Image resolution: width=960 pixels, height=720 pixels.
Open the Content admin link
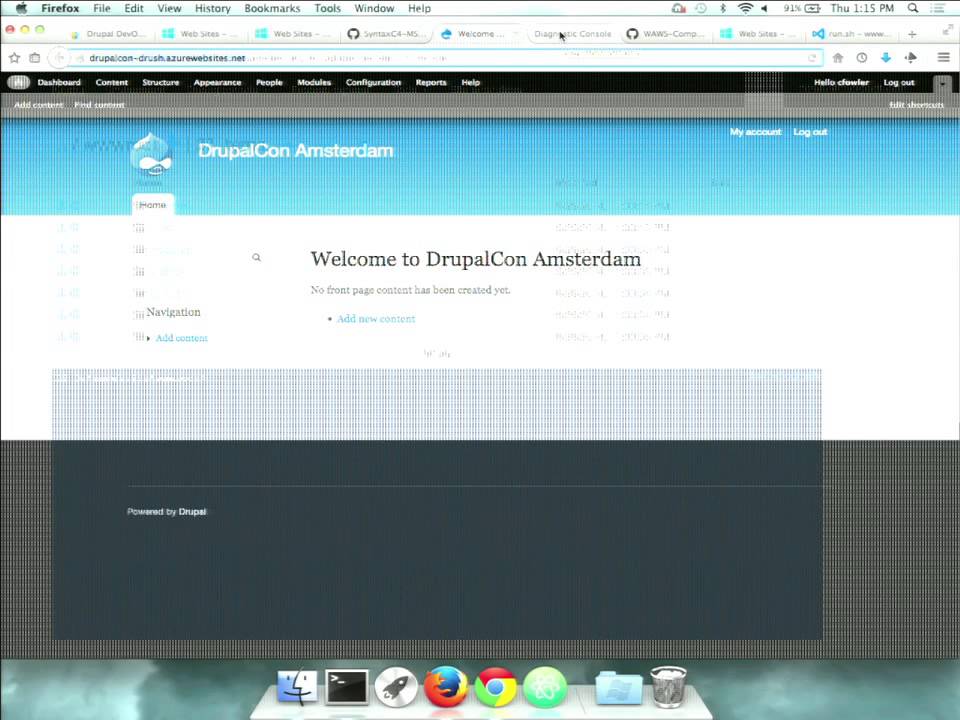111,82
